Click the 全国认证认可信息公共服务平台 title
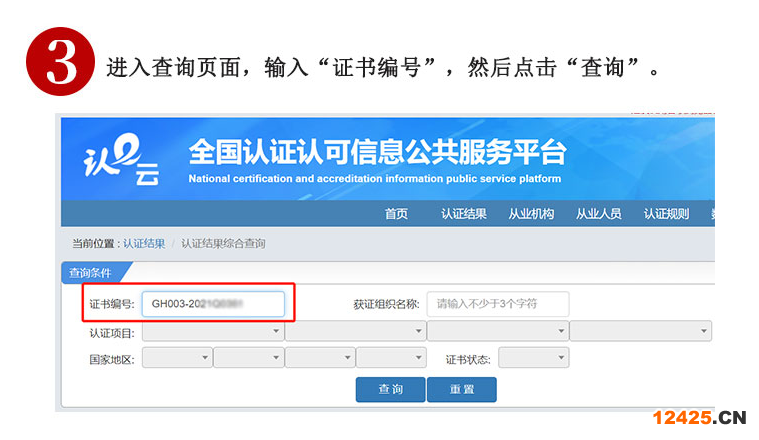Viewport: 759px width, 440px height. tap(377, 152)
